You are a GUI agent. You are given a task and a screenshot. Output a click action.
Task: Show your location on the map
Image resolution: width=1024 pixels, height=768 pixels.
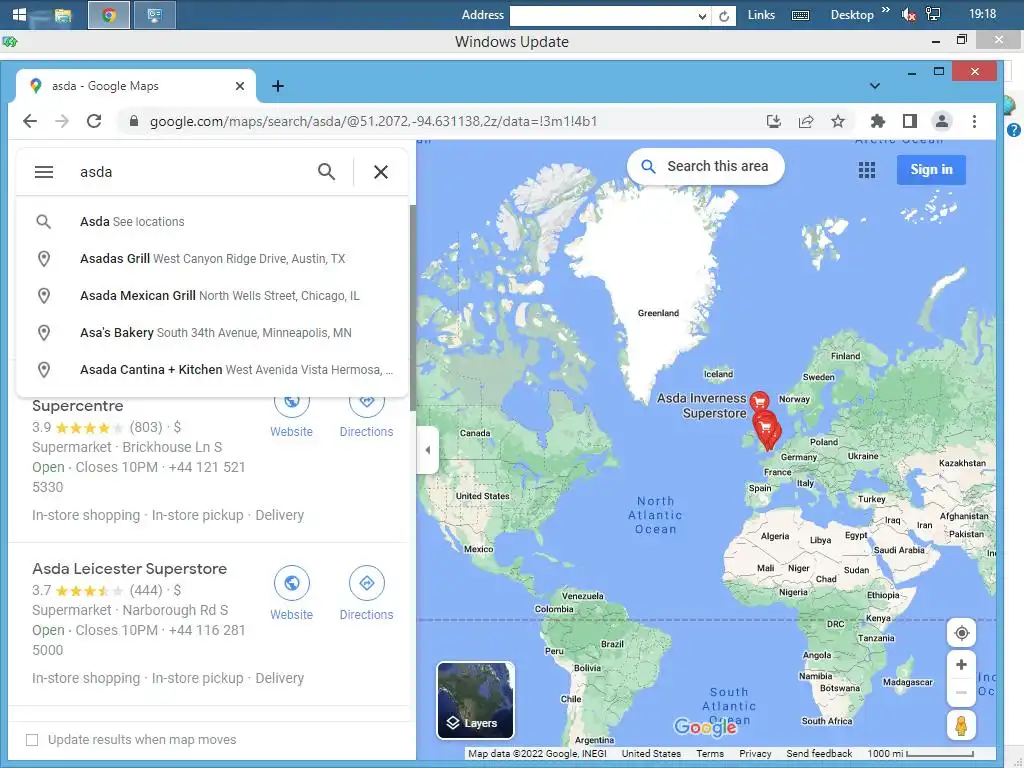click(961, 633)
